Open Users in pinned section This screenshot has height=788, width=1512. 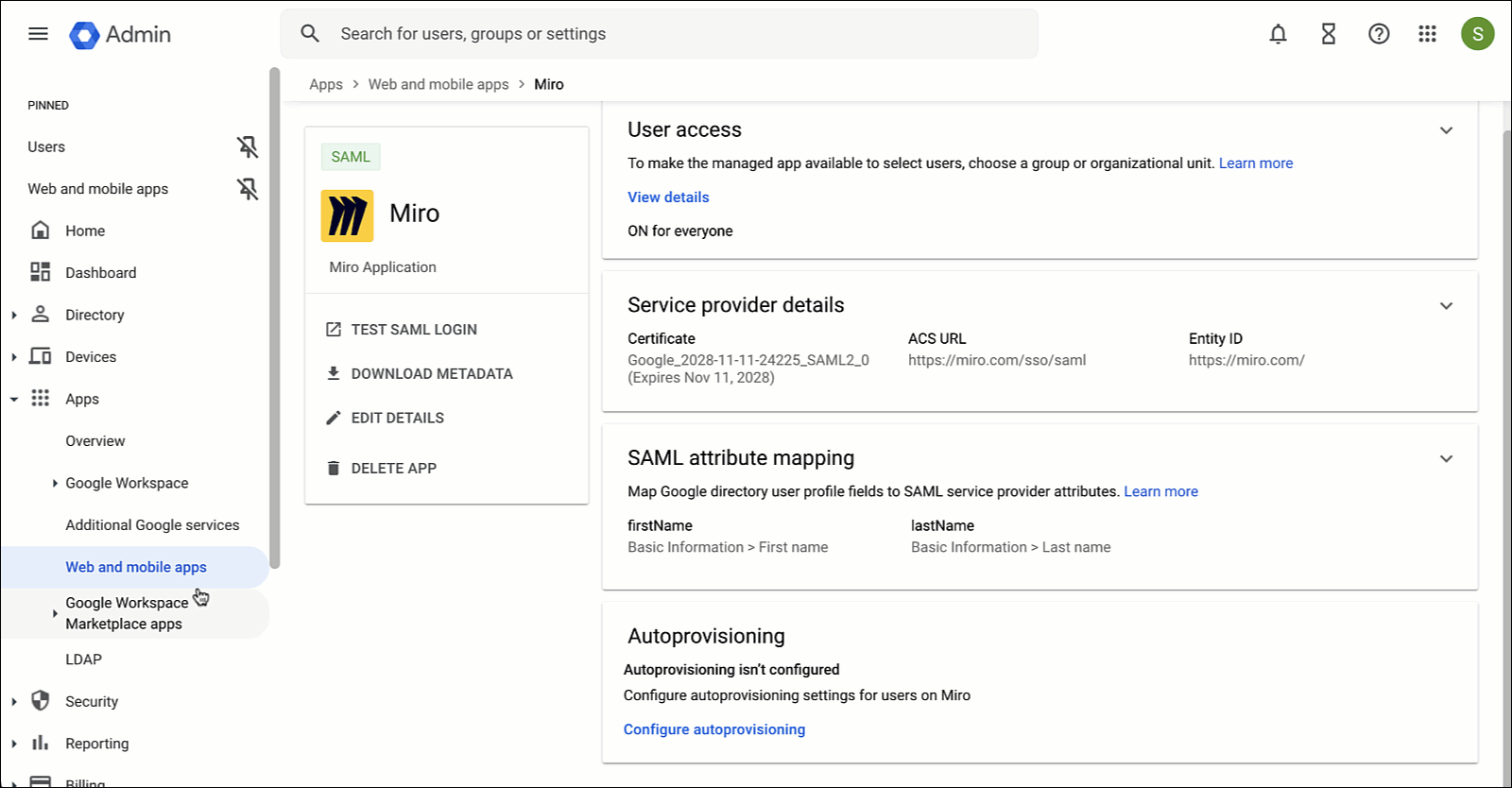coord(46,146)
